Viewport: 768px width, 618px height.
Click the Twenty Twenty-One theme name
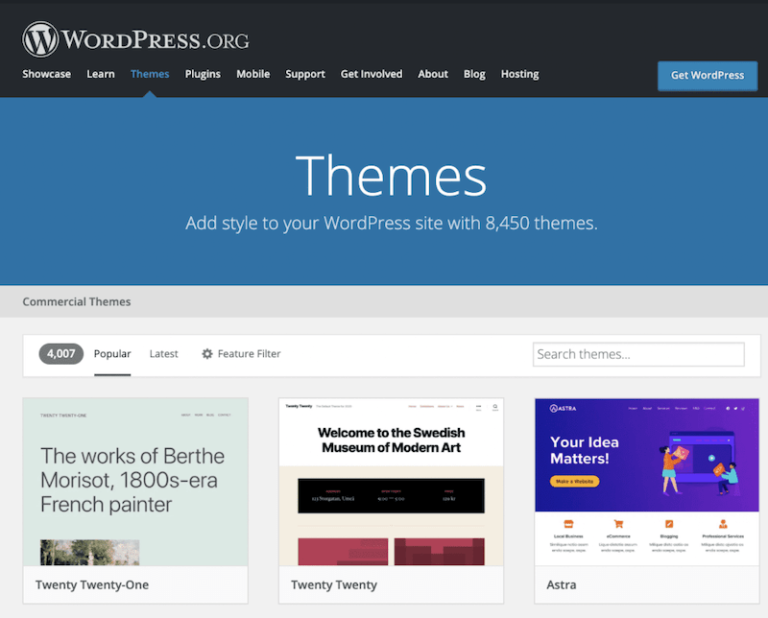click(92, 585)
